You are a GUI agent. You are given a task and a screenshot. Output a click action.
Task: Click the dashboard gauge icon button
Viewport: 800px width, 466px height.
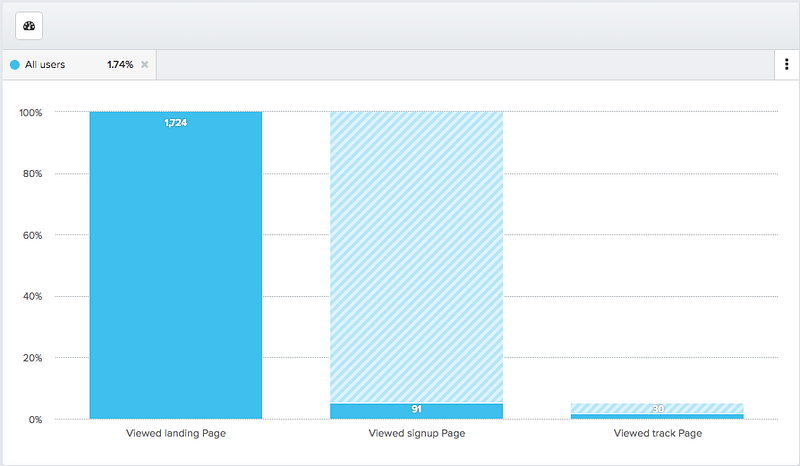click(x=29, y=26)
